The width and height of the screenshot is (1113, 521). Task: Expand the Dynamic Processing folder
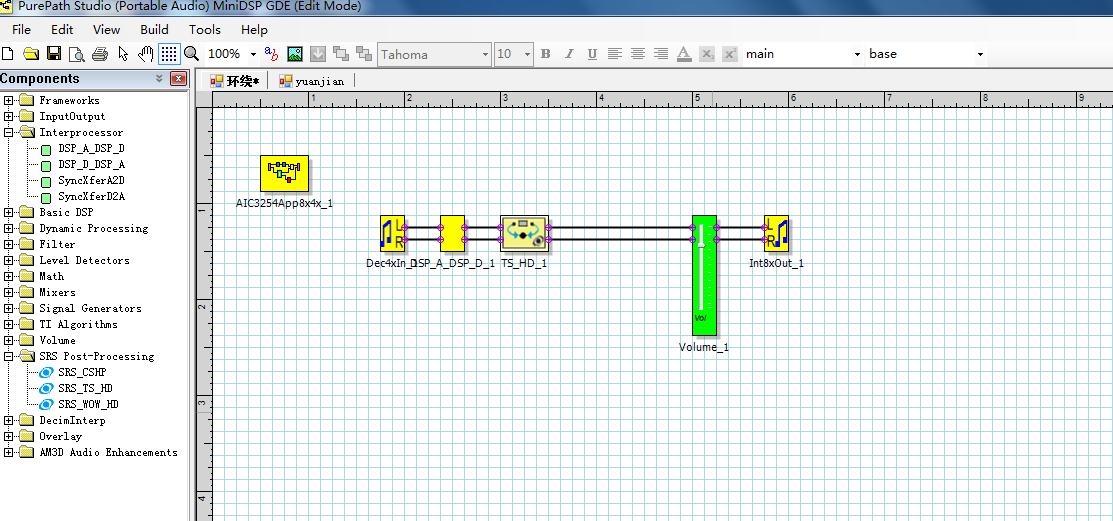pyautogui.click(x=9, y=229)
